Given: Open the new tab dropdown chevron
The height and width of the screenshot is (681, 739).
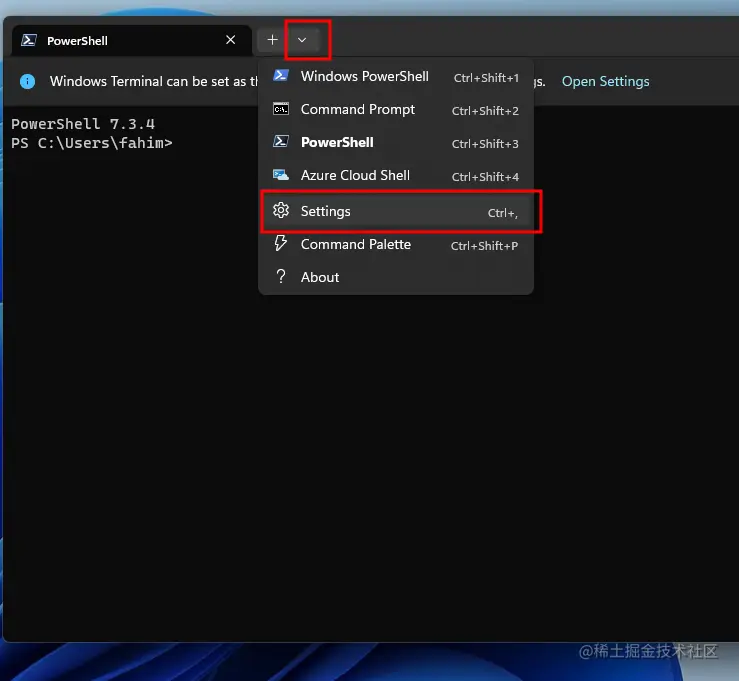Looking at the screenshot, I should click(302, 40).
